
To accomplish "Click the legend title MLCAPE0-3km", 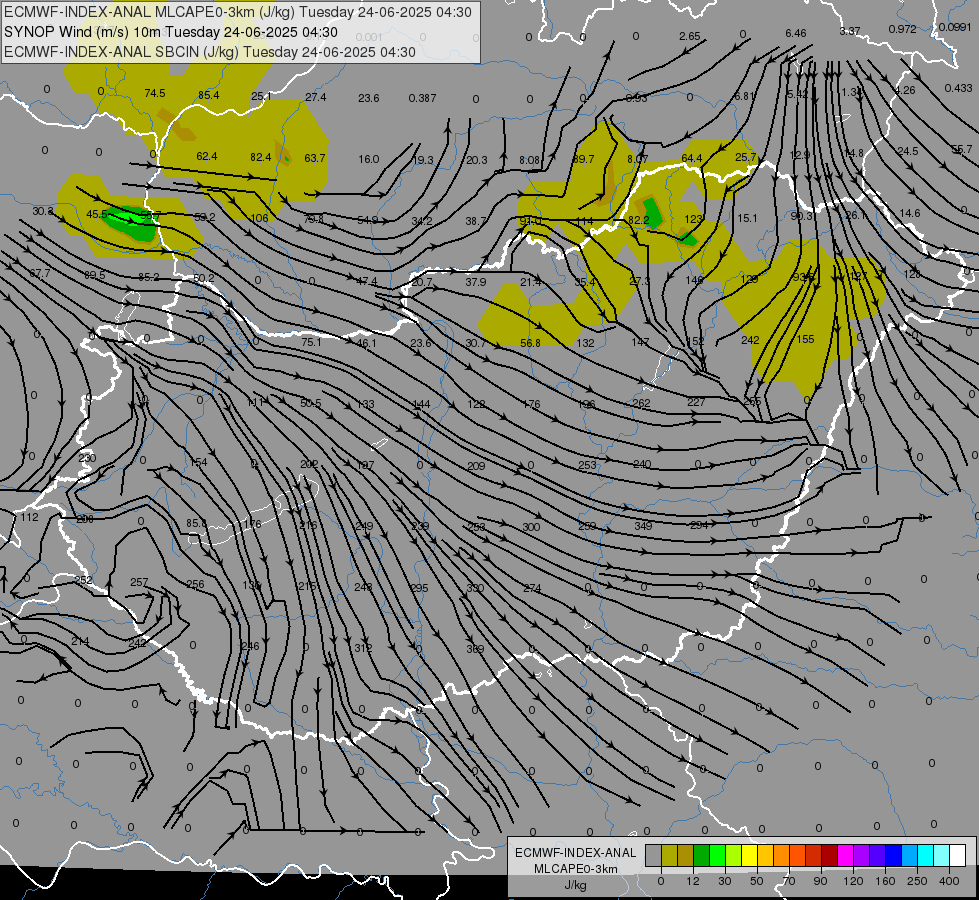I will [575, 869].
